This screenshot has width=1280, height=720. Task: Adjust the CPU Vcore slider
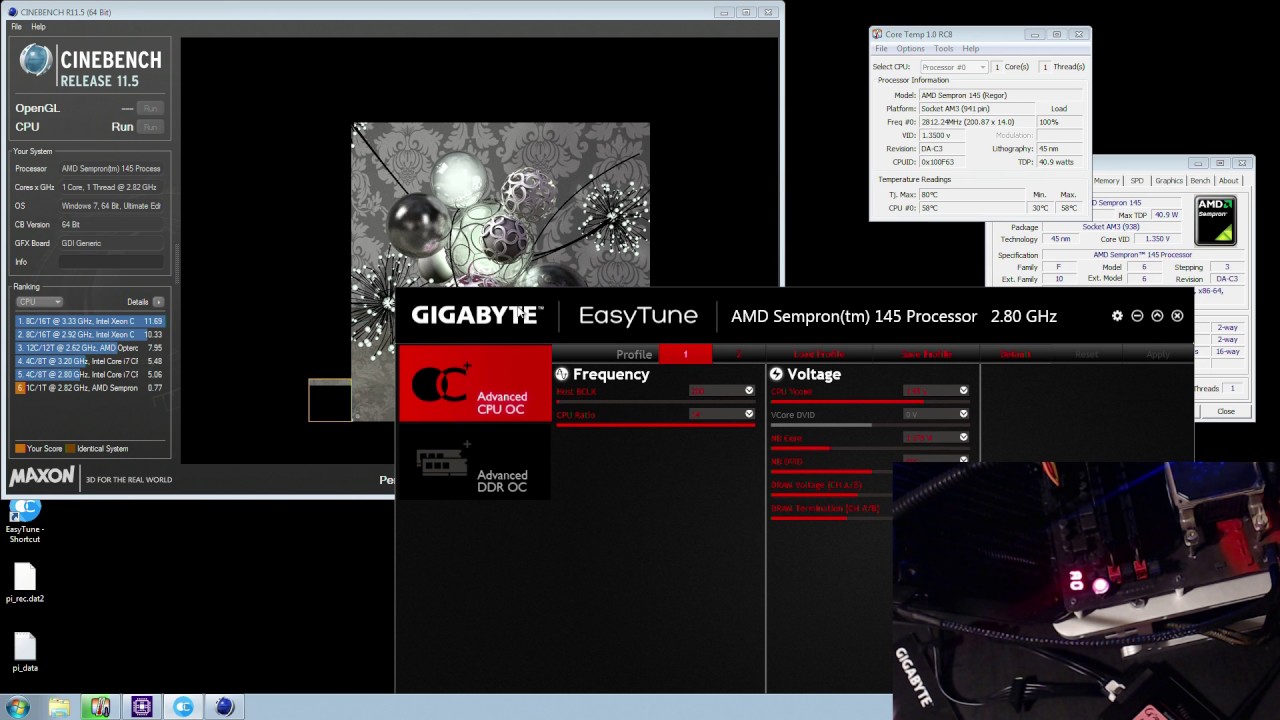(x=870, y=402)
